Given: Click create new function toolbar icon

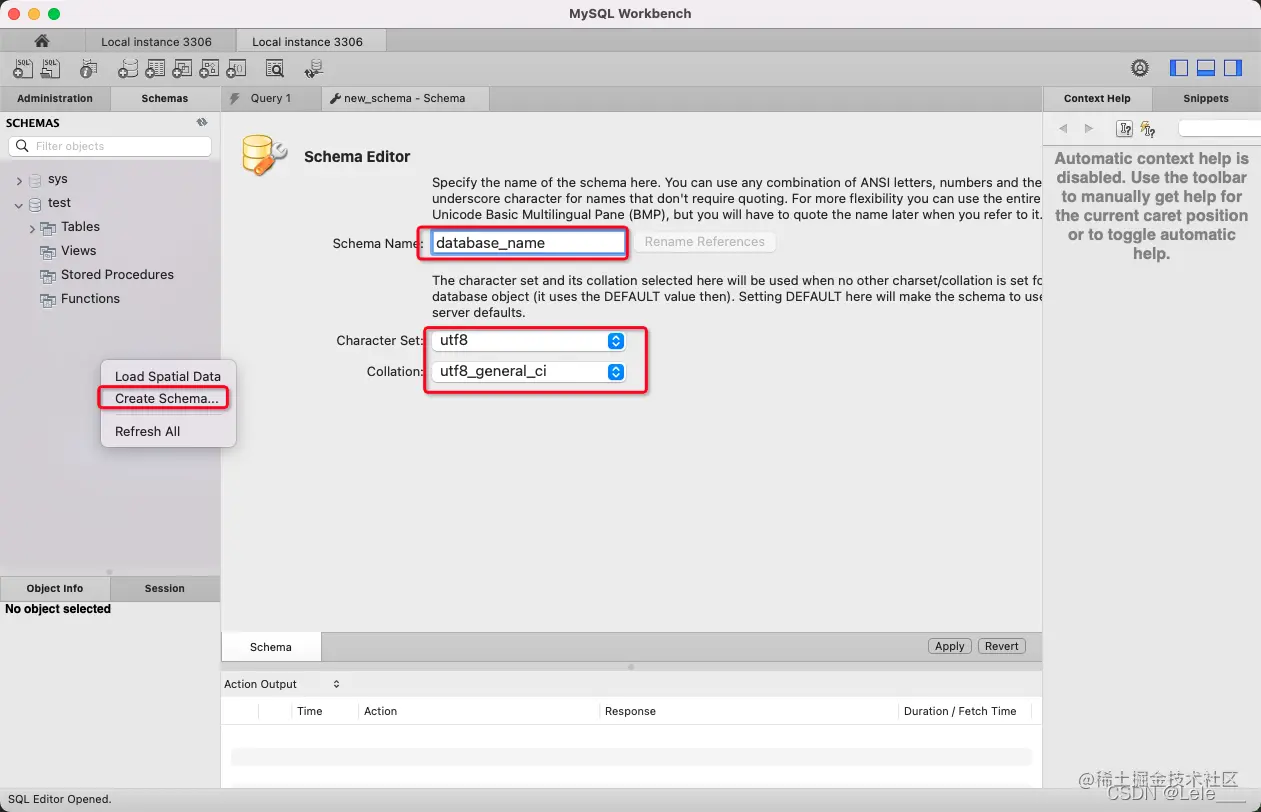Looking at the screenshot, I should 236,69.
